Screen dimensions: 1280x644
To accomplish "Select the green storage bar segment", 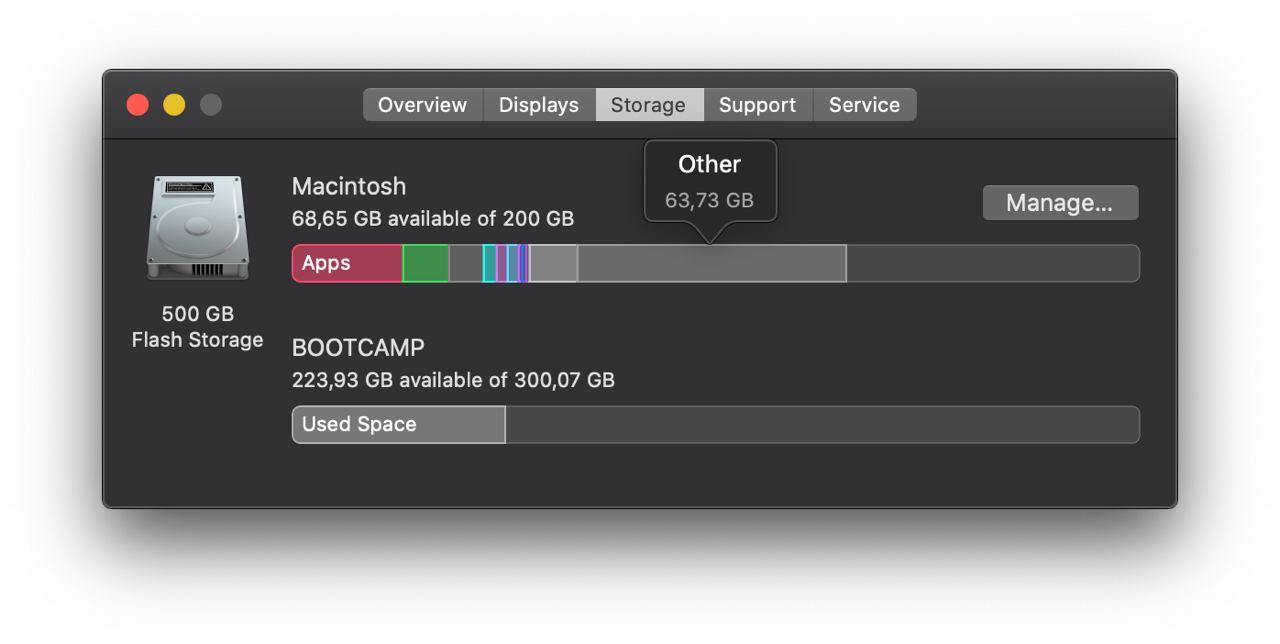I will point(426,263).
